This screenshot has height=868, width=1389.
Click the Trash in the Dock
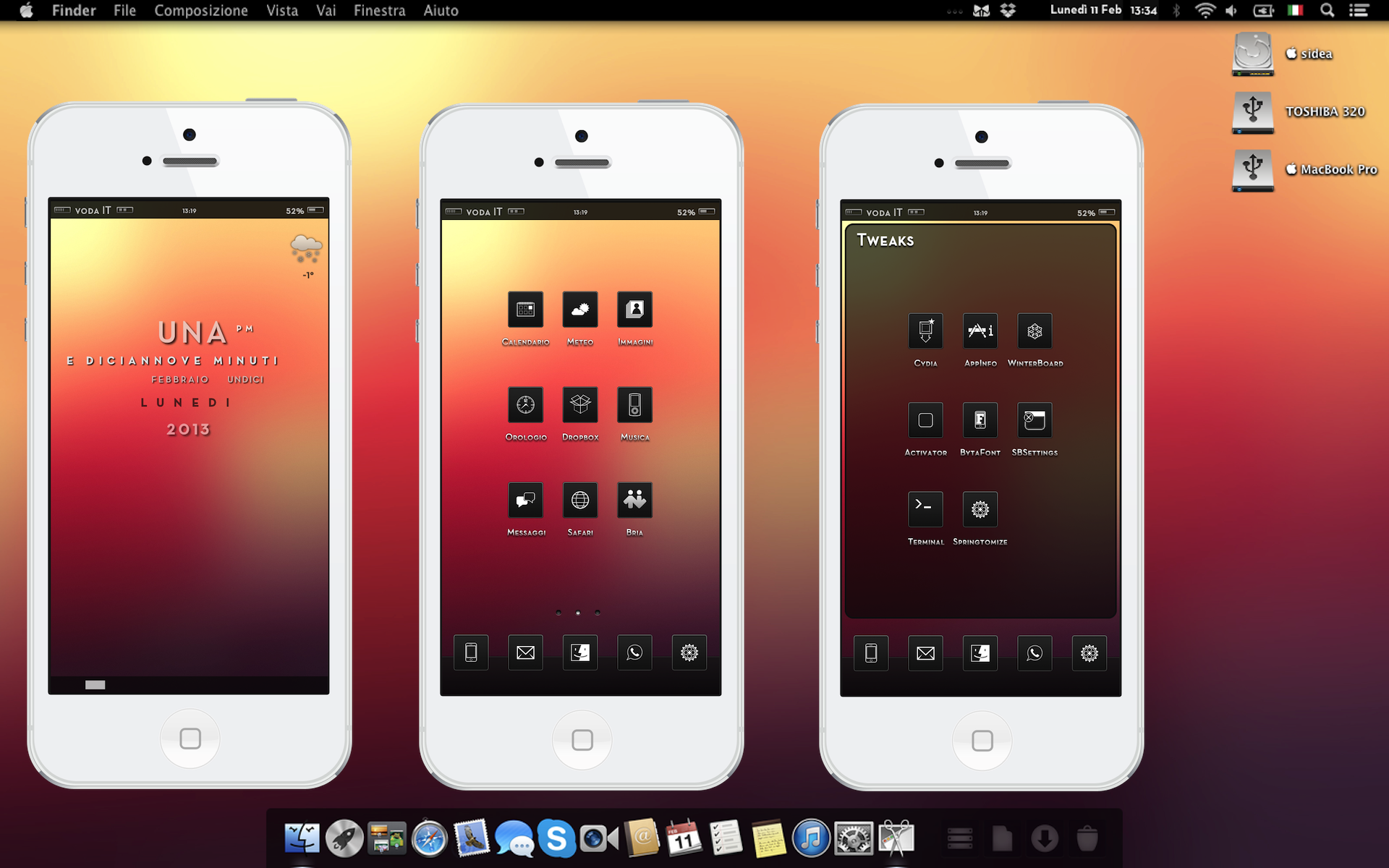click(x=1087, y=839)
